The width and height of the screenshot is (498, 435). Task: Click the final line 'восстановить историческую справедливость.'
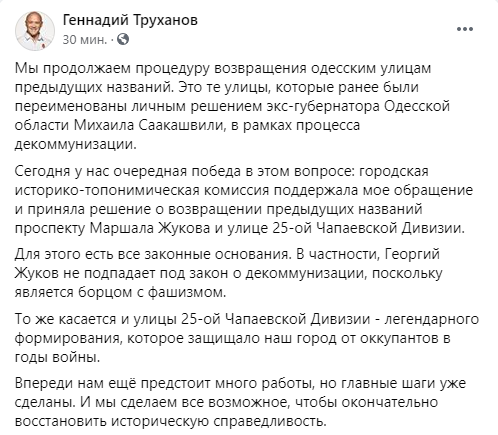click(x=170, y=421)
